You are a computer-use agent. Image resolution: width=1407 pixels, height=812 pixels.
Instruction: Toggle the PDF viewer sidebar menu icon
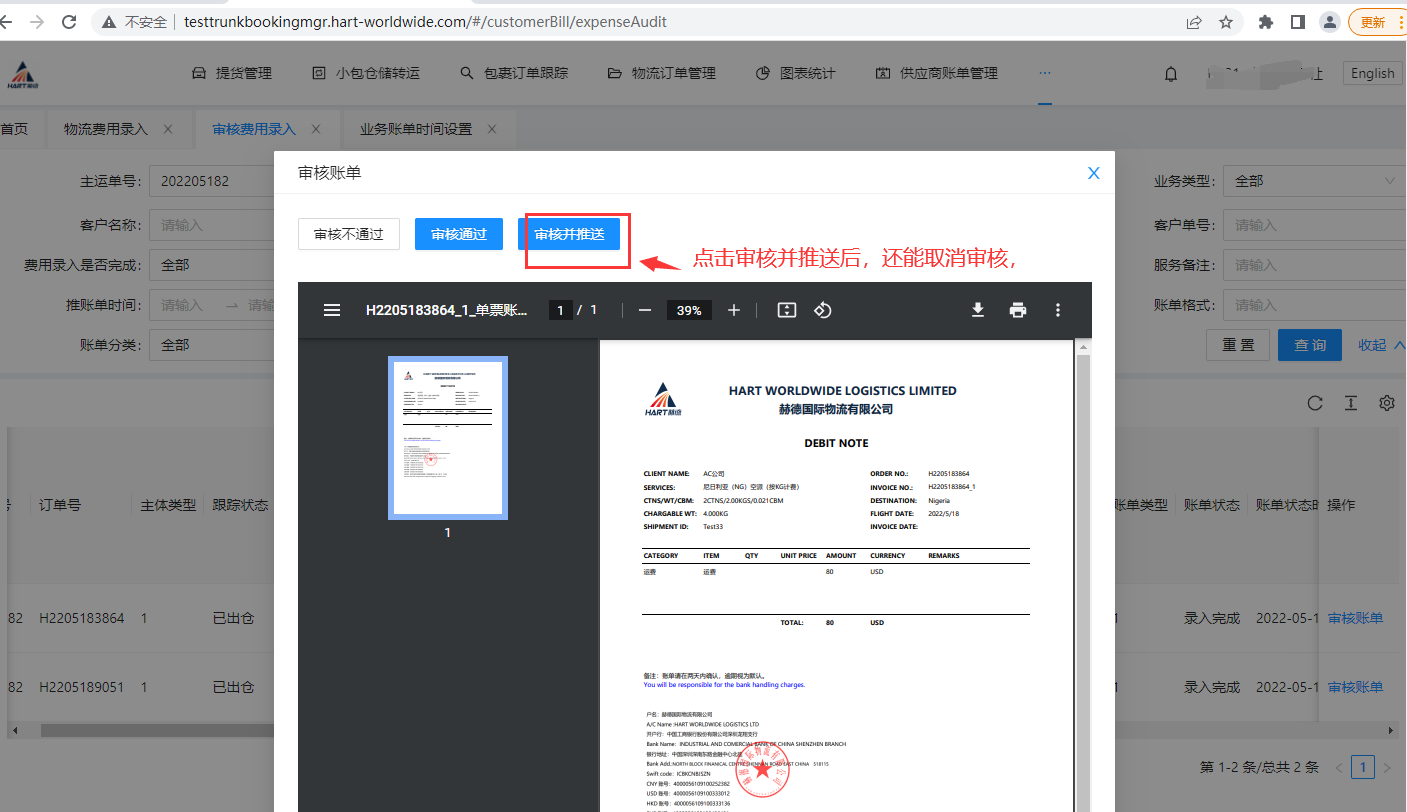tap(332, 311)
